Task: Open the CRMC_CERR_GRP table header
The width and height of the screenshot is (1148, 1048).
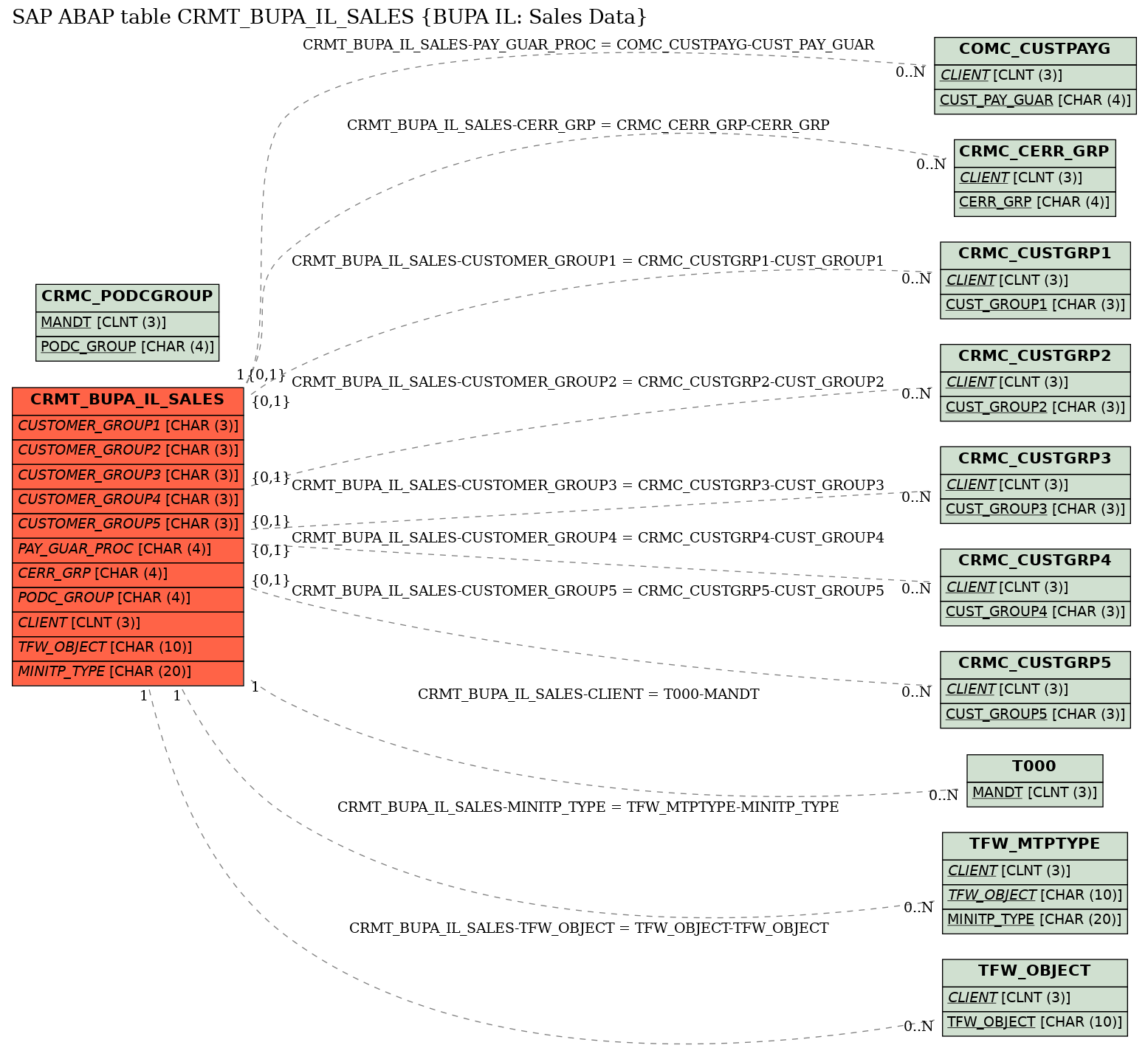Action: 1034,152
